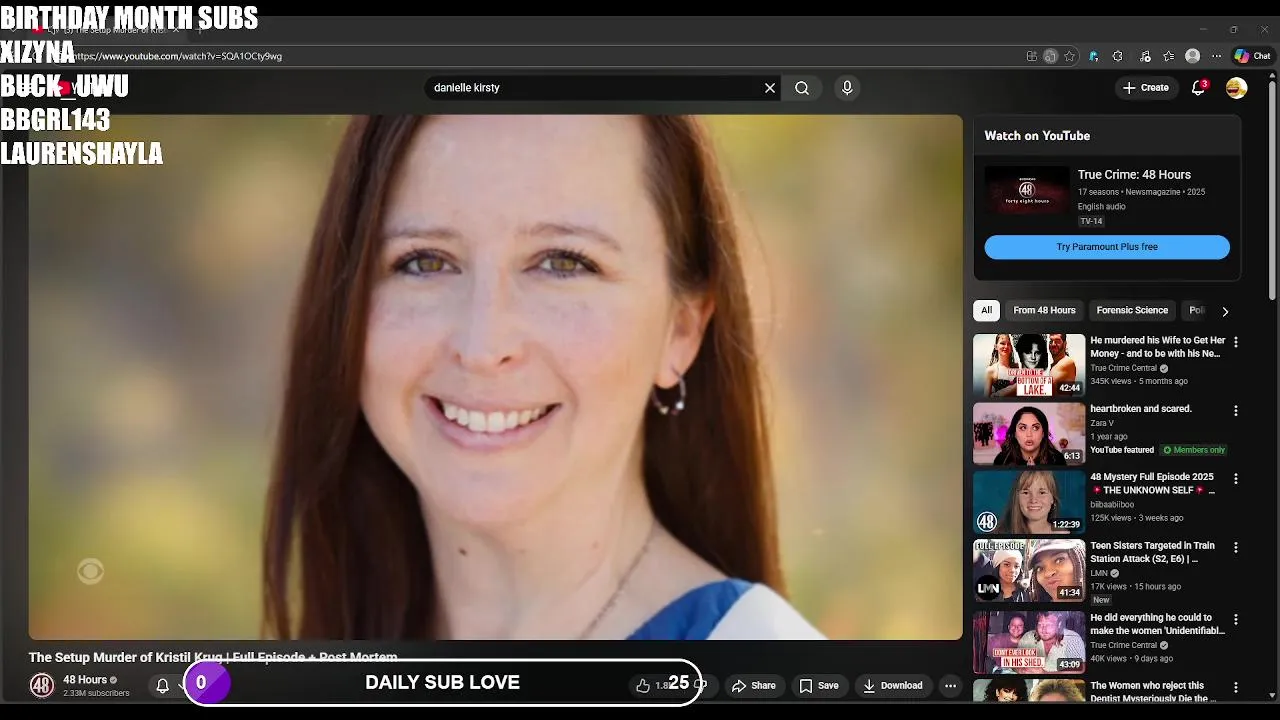Click blibaabiiboo channel name
Image resolution: width=1280 pixels, height=720 pixels.
[1112, 505]
